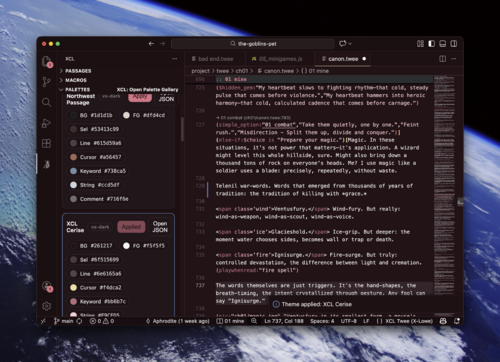Open the Source Control view

pos(47,82)
